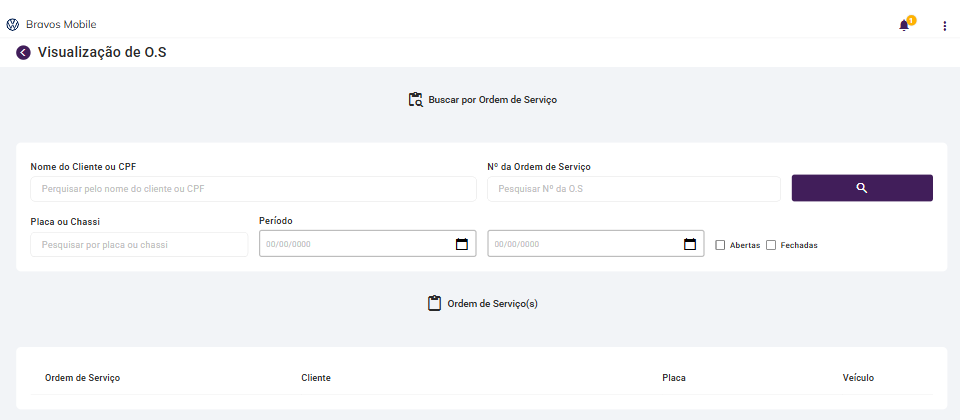960x420 pixels.
Task: Click the Cliente column header
Action: [x=316, y=378]
